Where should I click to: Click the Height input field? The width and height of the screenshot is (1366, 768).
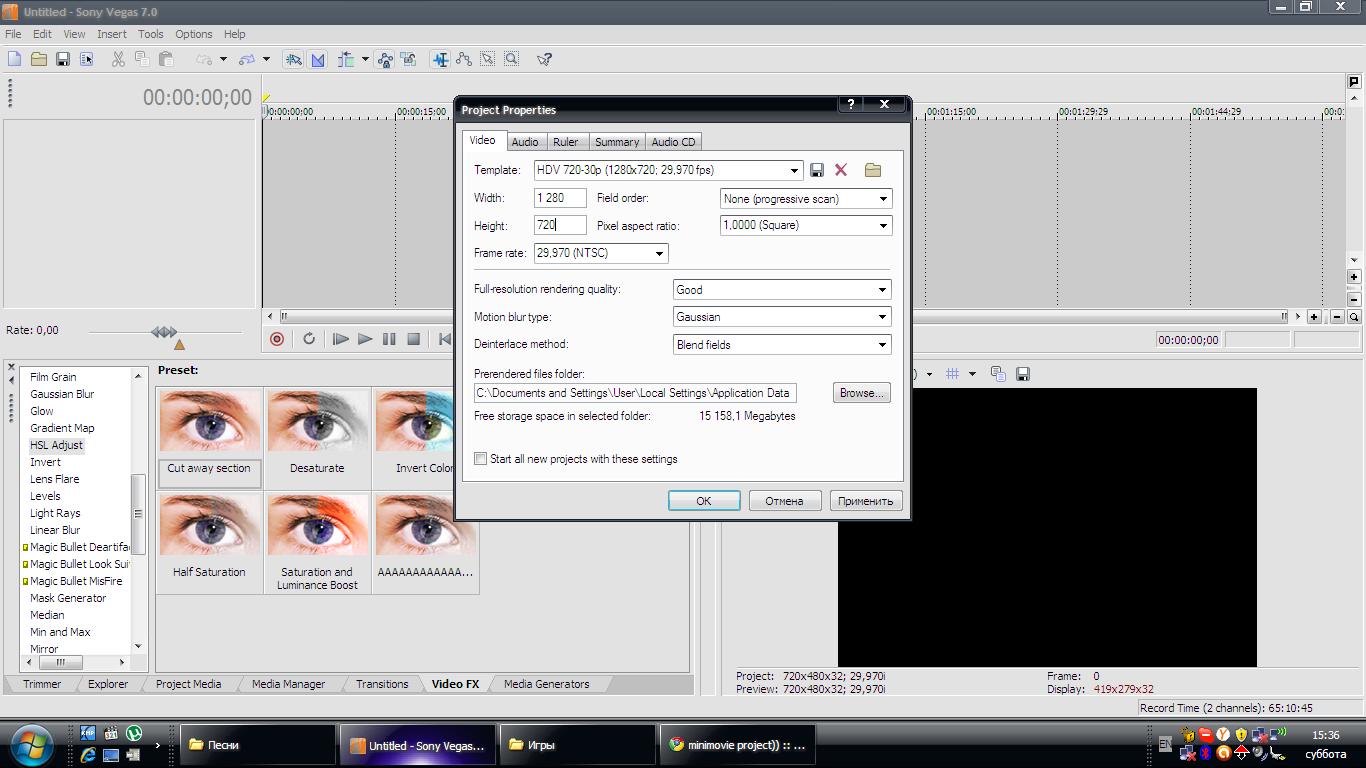coord(560,226)
